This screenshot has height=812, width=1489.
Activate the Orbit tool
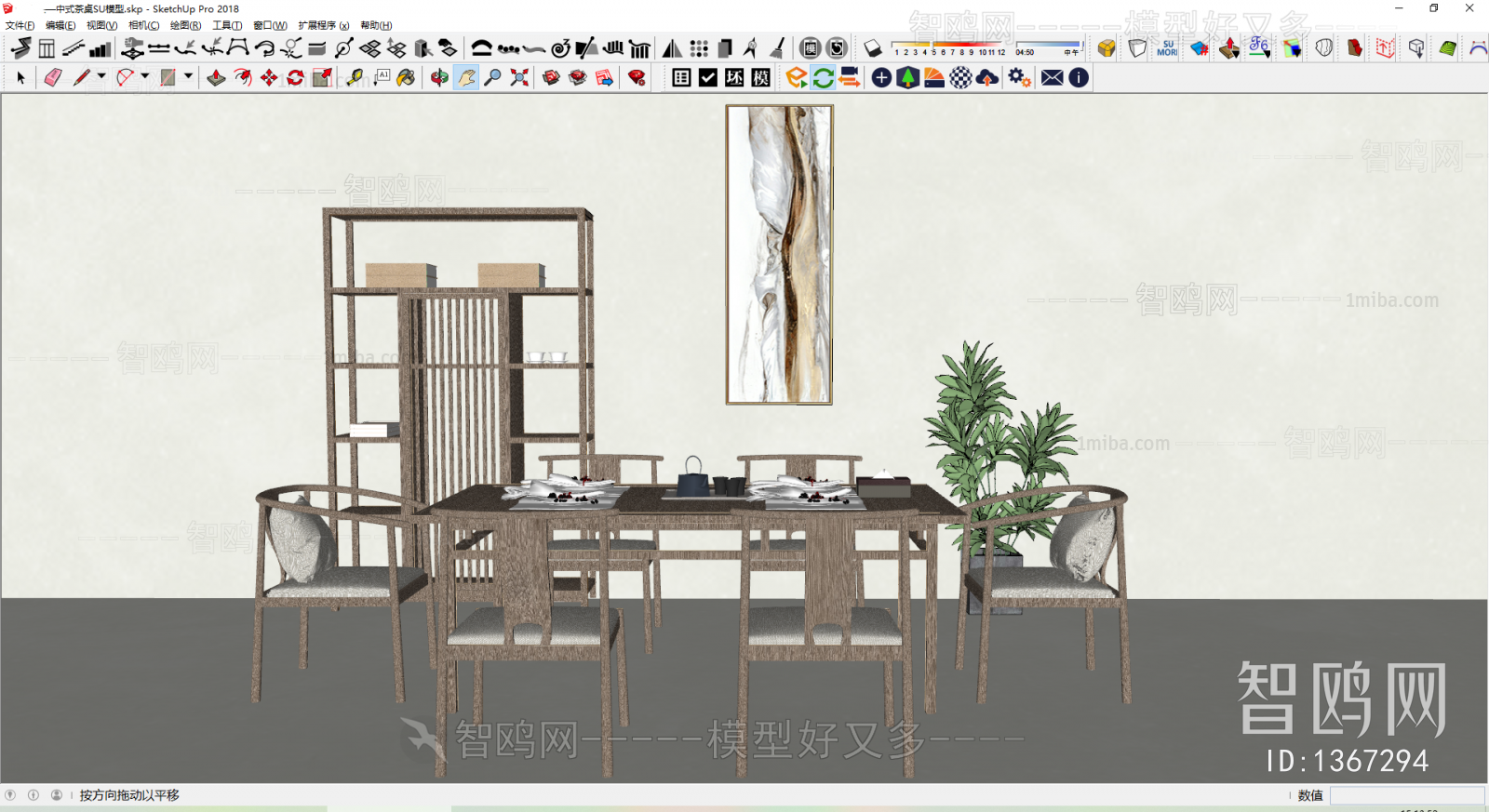[x=439, y=78]
